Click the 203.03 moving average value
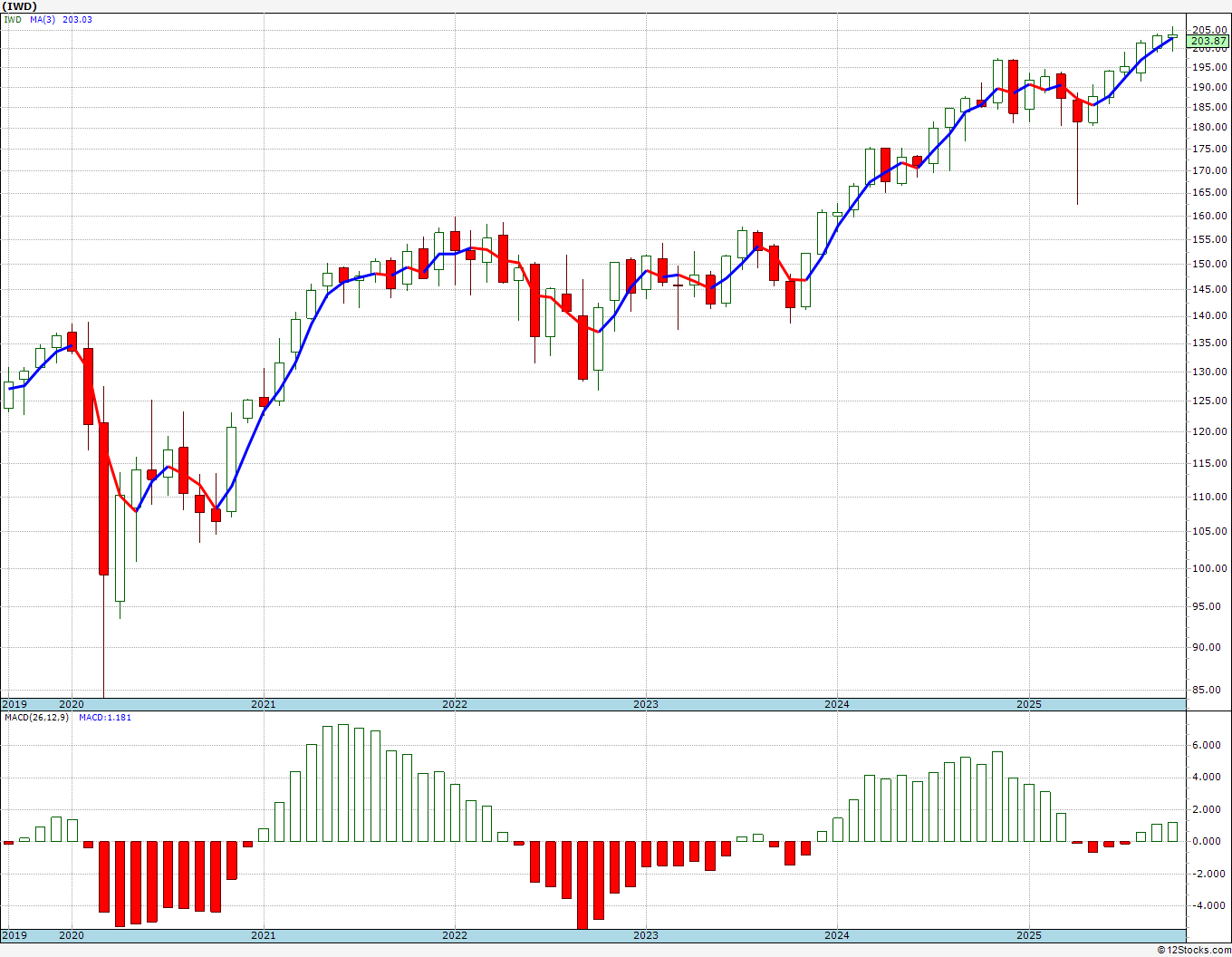1232x957 pixels. (77, 20)
